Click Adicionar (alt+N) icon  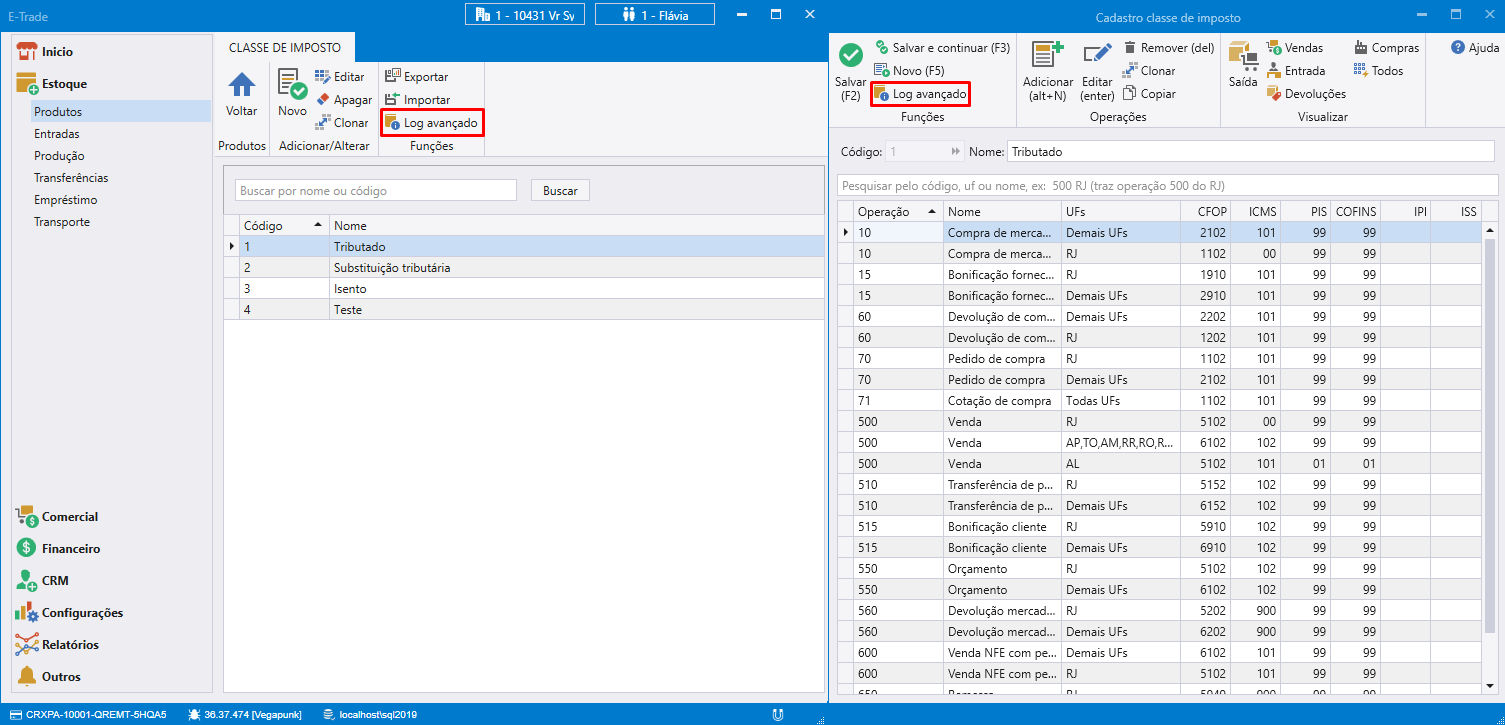click(x=1047, y=58)
